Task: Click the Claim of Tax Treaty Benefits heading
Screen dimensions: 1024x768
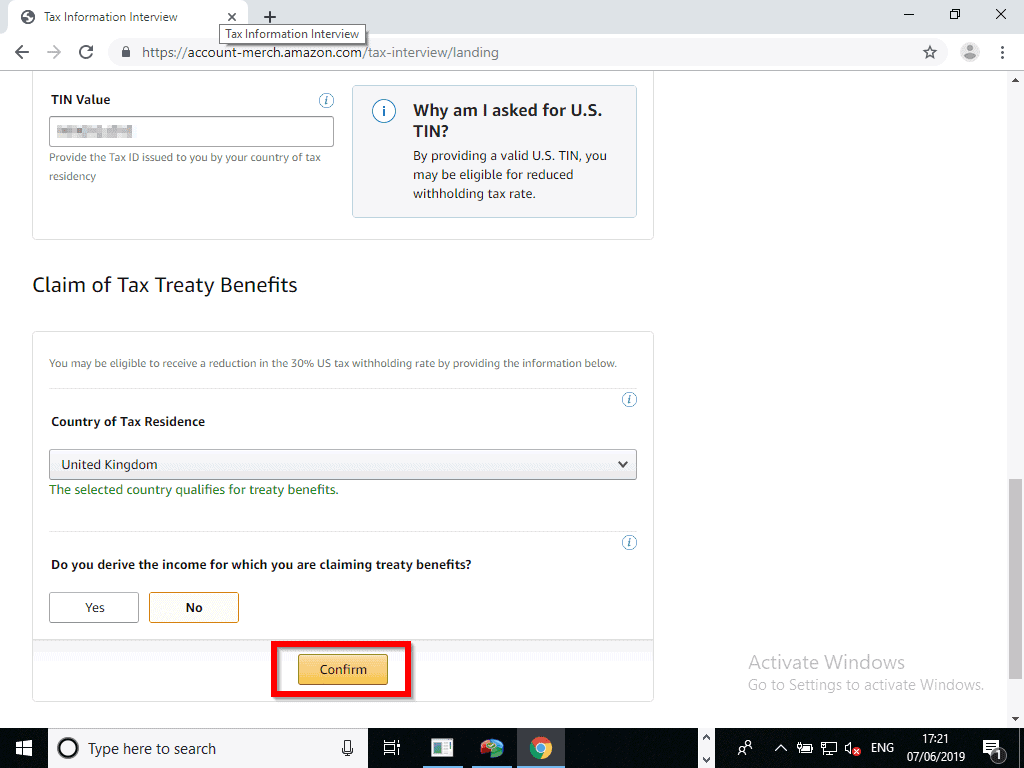Action: (x=165, y=285)
